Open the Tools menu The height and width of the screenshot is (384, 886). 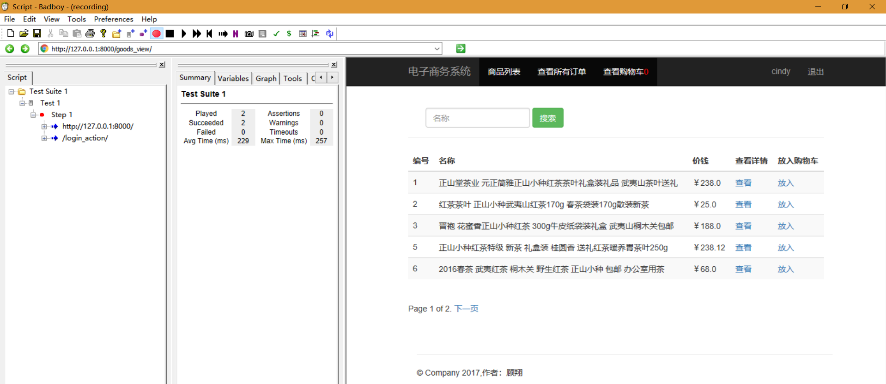tap(77, 19)
